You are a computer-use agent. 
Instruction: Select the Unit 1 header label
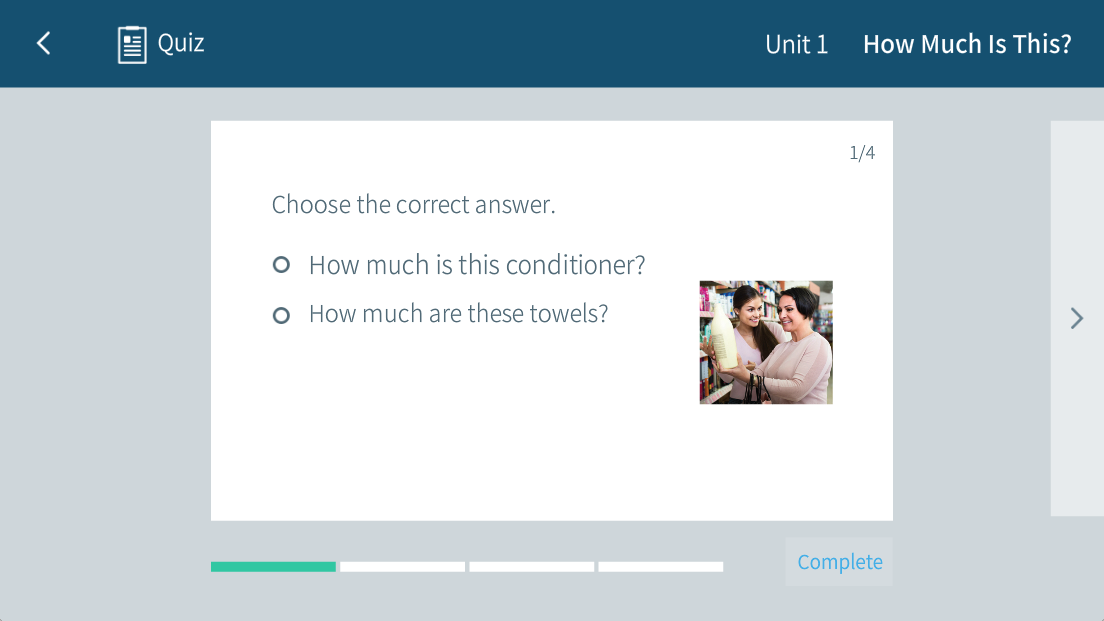click(796, 44)
